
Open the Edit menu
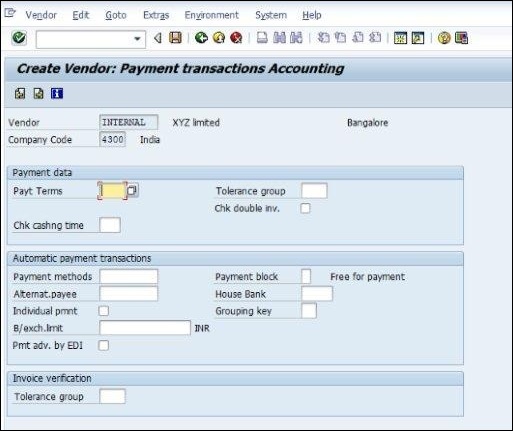tap(81, 15)
